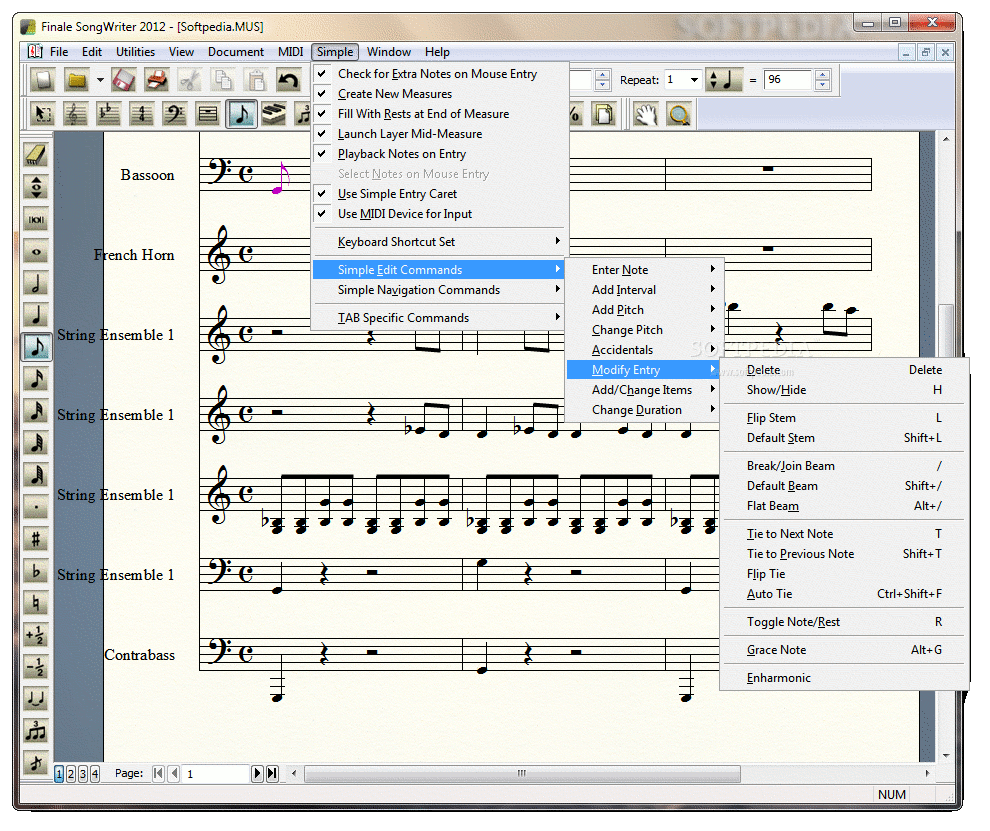Screen dimensions: 990x831
Task: Select the keyboard HyperScribe tool icon
Action: click(274, 114)
